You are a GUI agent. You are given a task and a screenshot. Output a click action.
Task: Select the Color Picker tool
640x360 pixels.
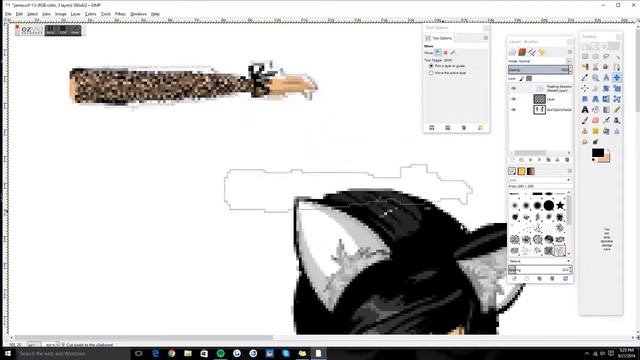(x=585, y=78)
